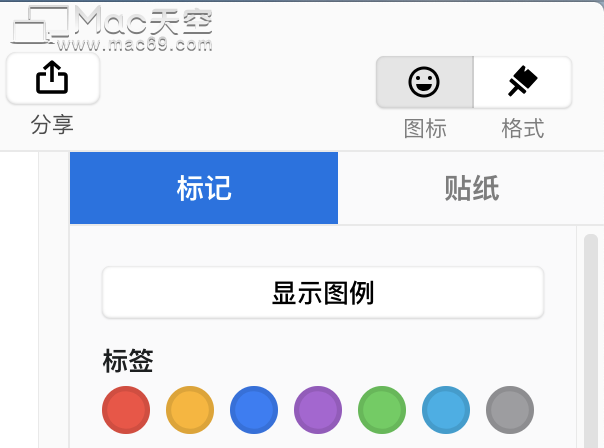Click the 图标 toolbar label

425,128
